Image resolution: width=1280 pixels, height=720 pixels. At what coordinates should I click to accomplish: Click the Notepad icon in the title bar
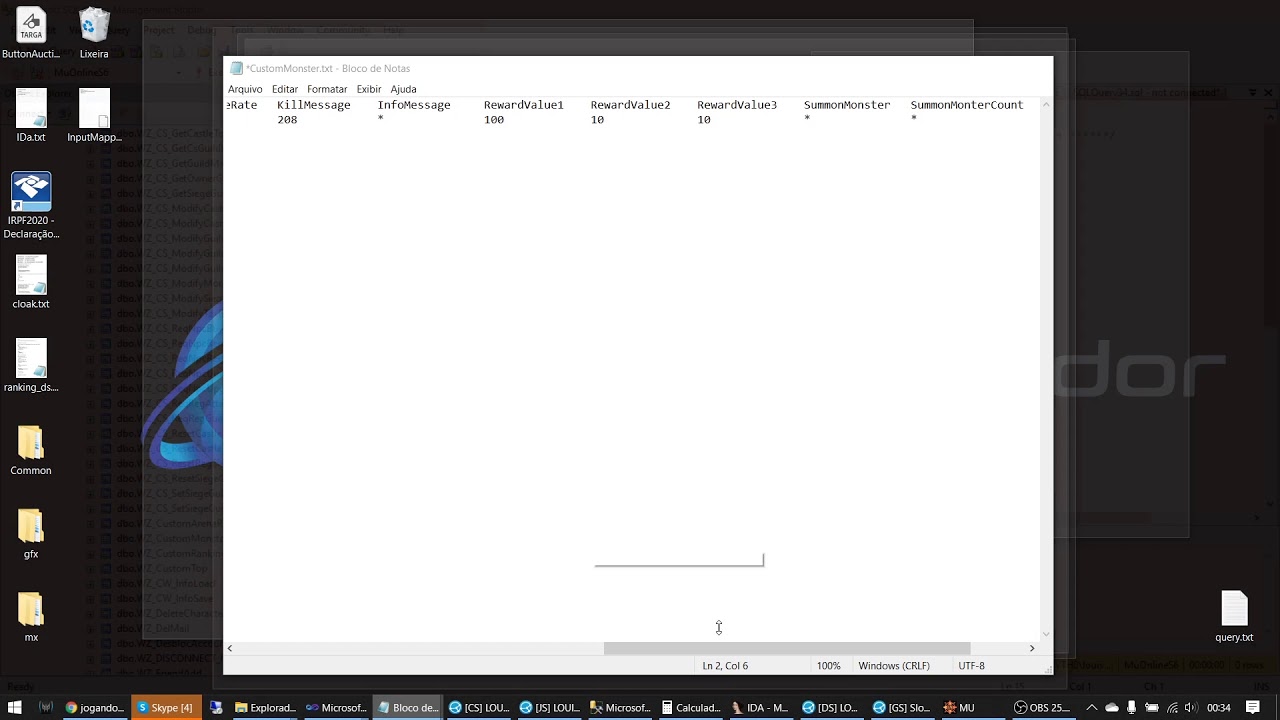coord(237,68)
